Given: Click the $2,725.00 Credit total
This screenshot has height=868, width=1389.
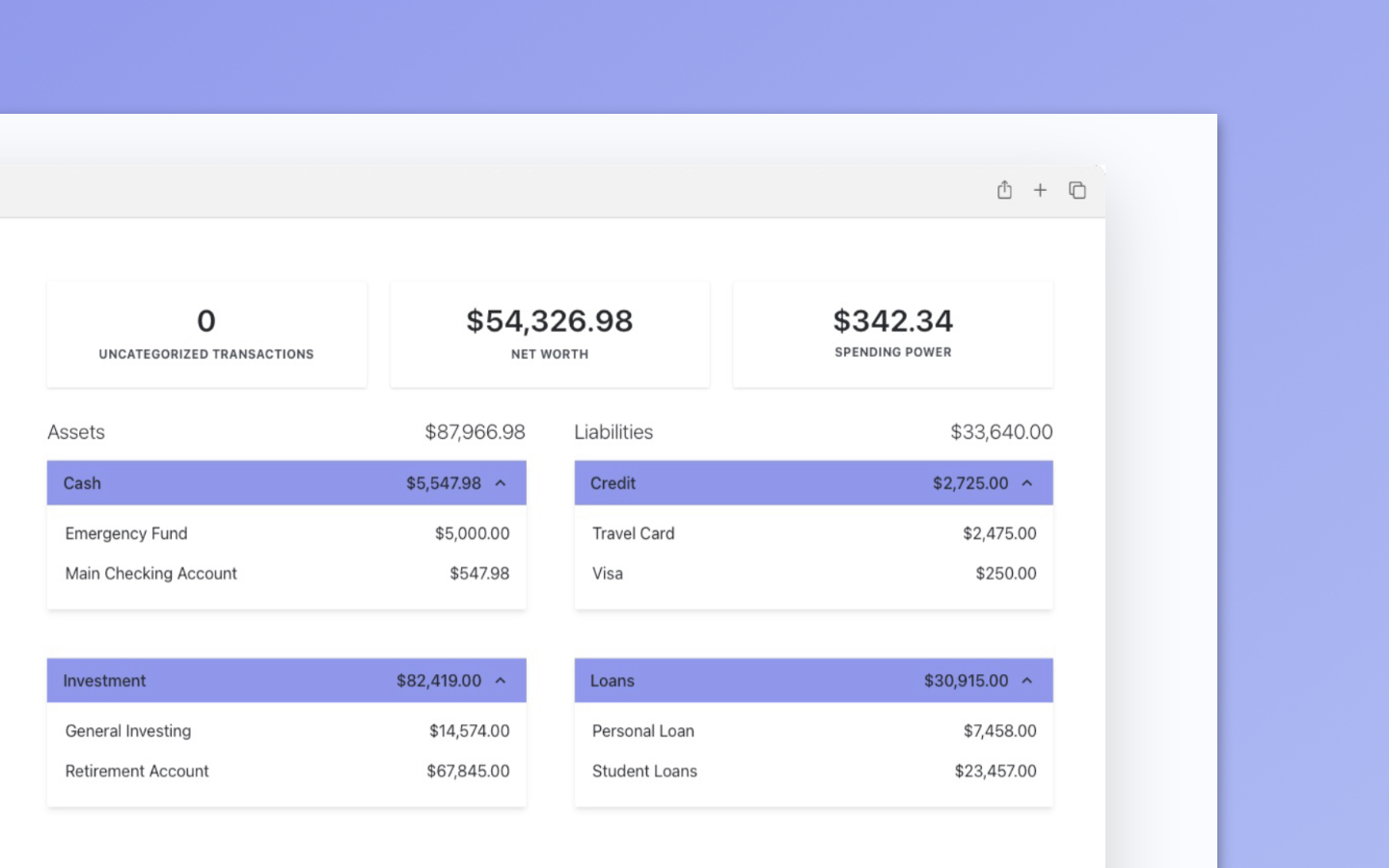Looking at the screenshot, I should click(x=970, y=483).
